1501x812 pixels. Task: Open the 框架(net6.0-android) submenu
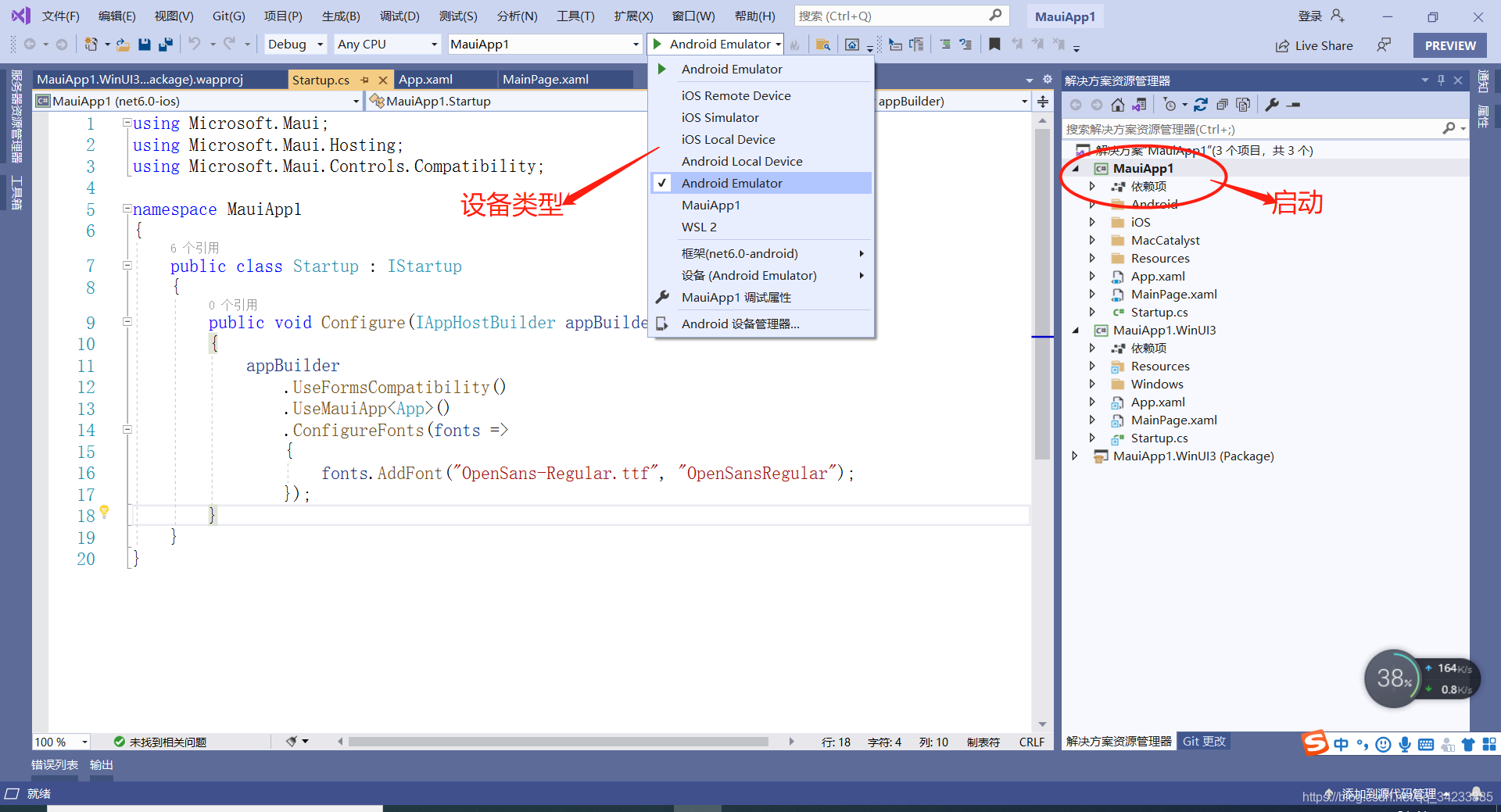point(761,253)
